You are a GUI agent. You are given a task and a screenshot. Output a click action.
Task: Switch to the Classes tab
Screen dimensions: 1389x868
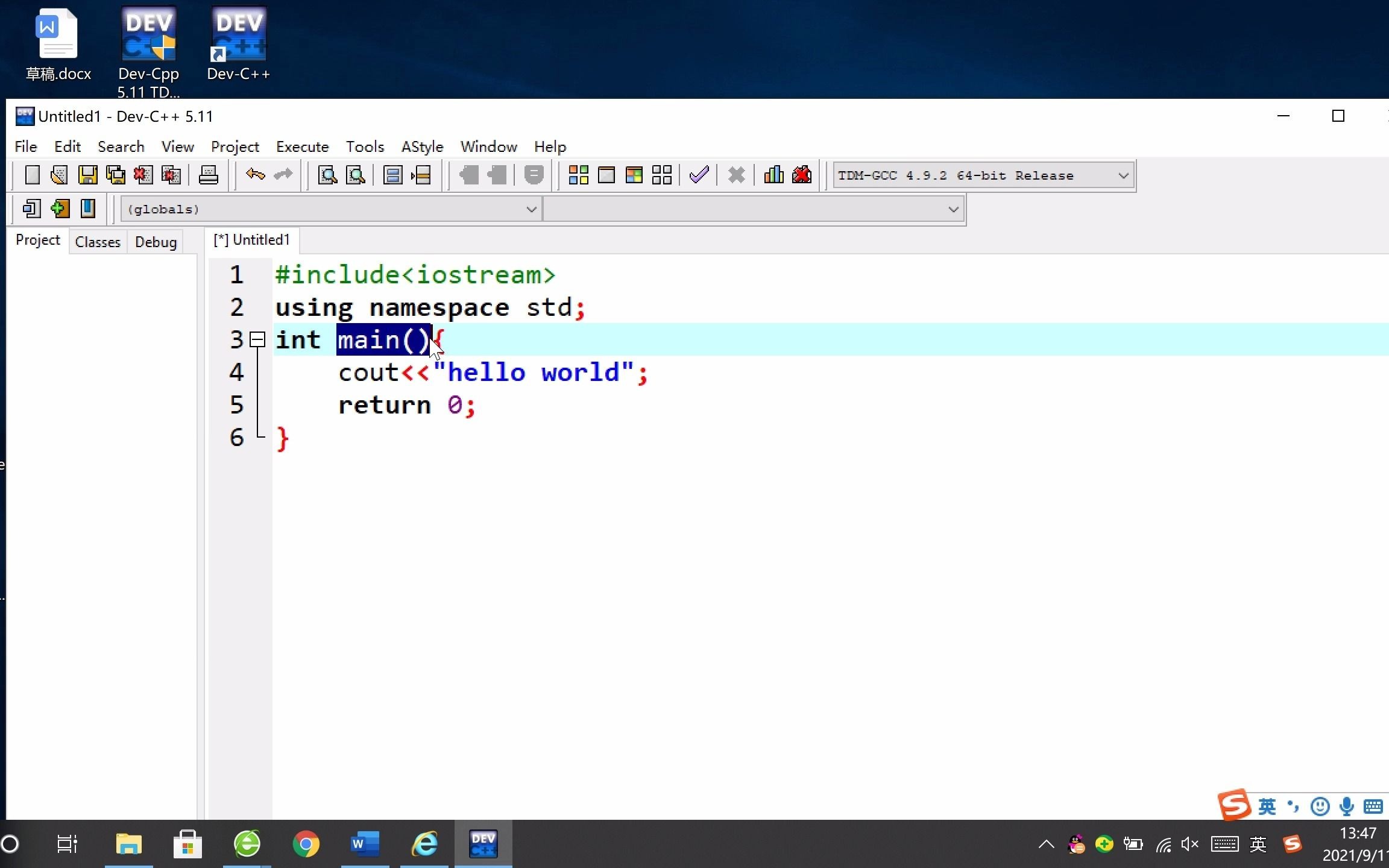point(98,241)
